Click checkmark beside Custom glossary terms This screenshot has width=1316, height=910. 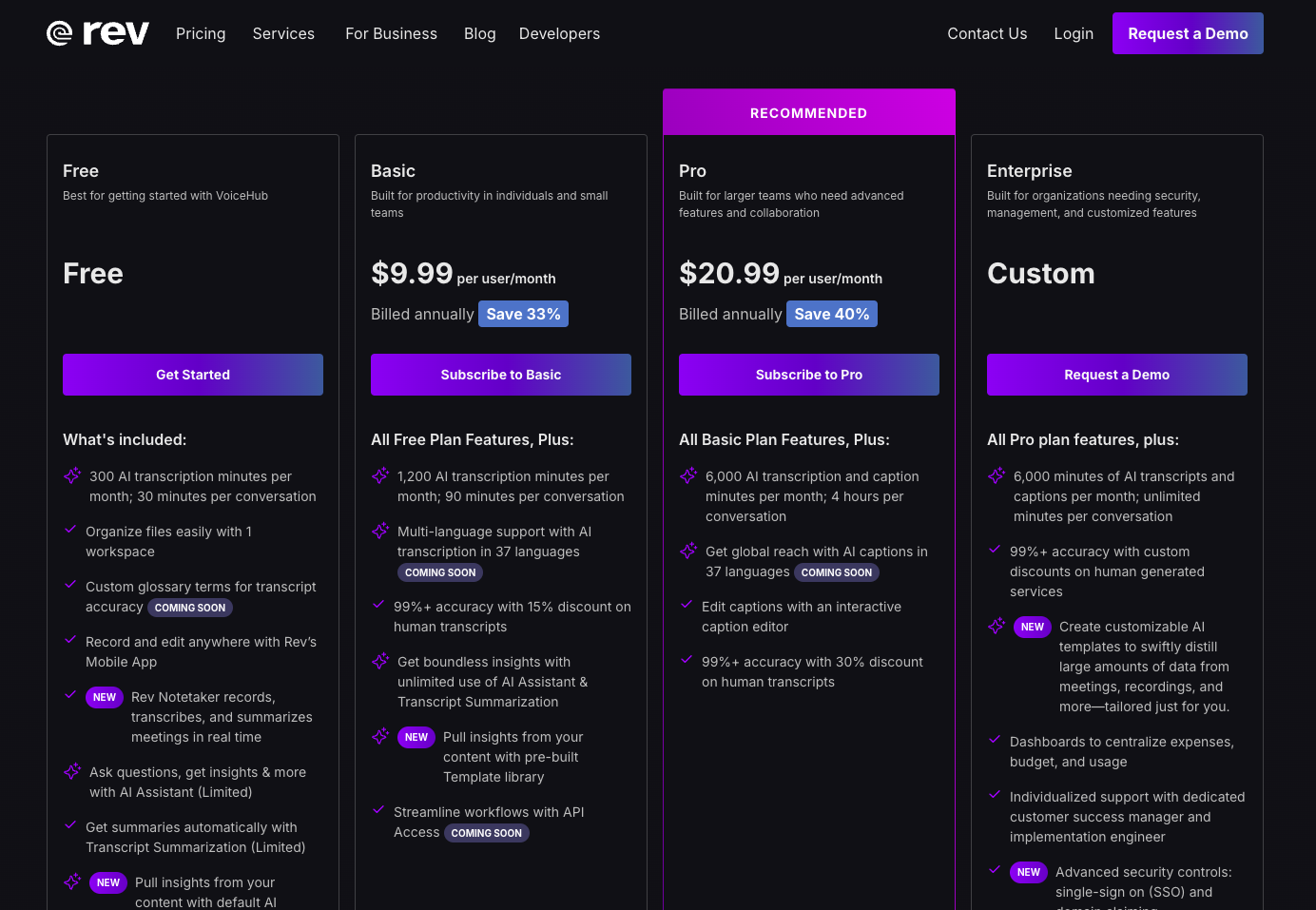pyautogui.click(x=70, y=585)
